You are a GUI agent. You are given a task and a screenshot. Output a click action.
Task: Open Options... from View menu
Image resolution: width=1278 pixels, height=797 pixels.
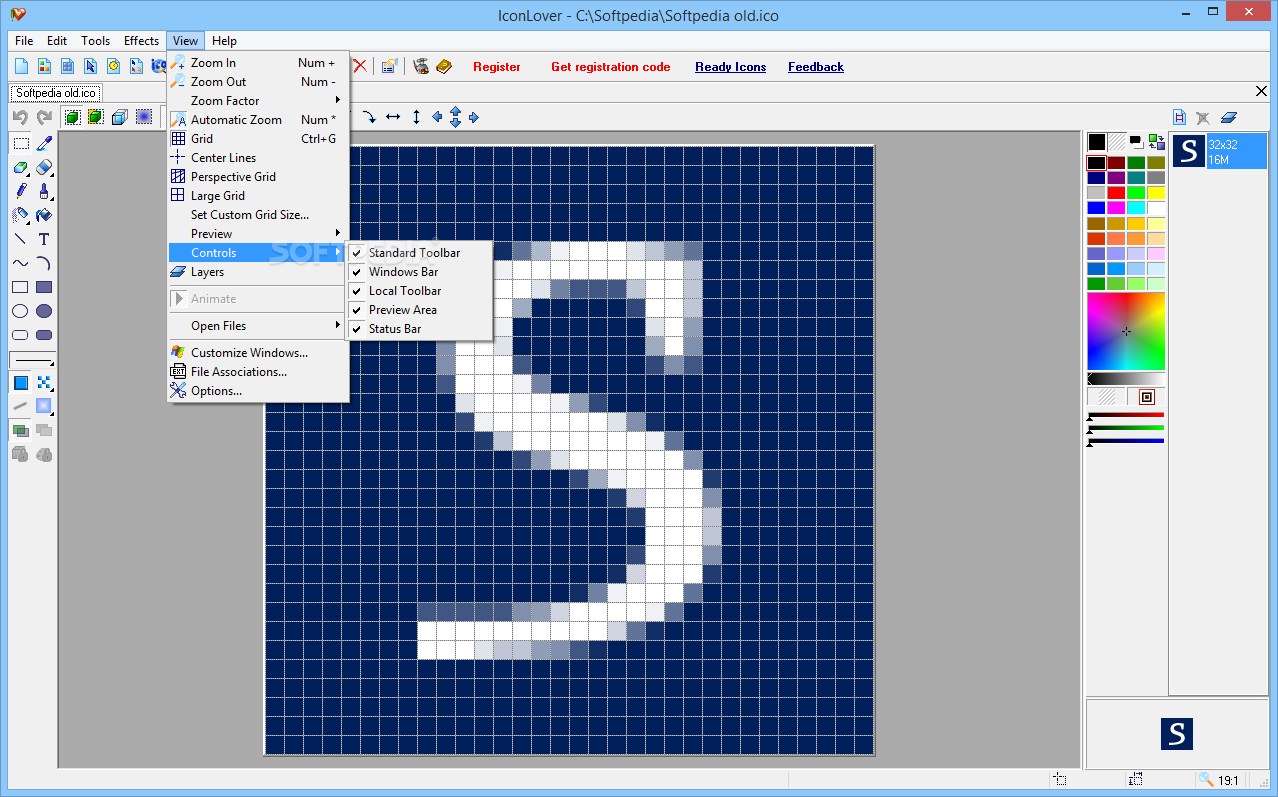coord(258,391)
